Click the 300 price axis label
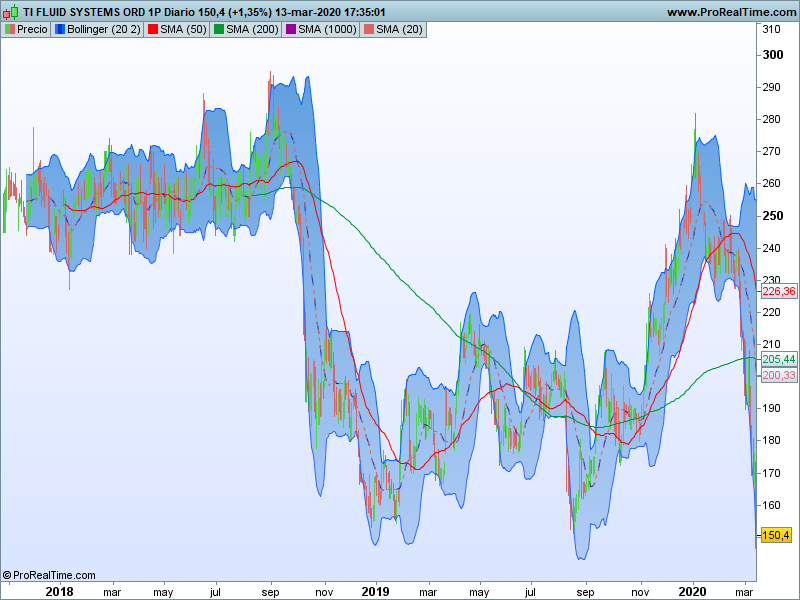Image resolution: width=800 pixels, height=600 pixels. point(772,55)
